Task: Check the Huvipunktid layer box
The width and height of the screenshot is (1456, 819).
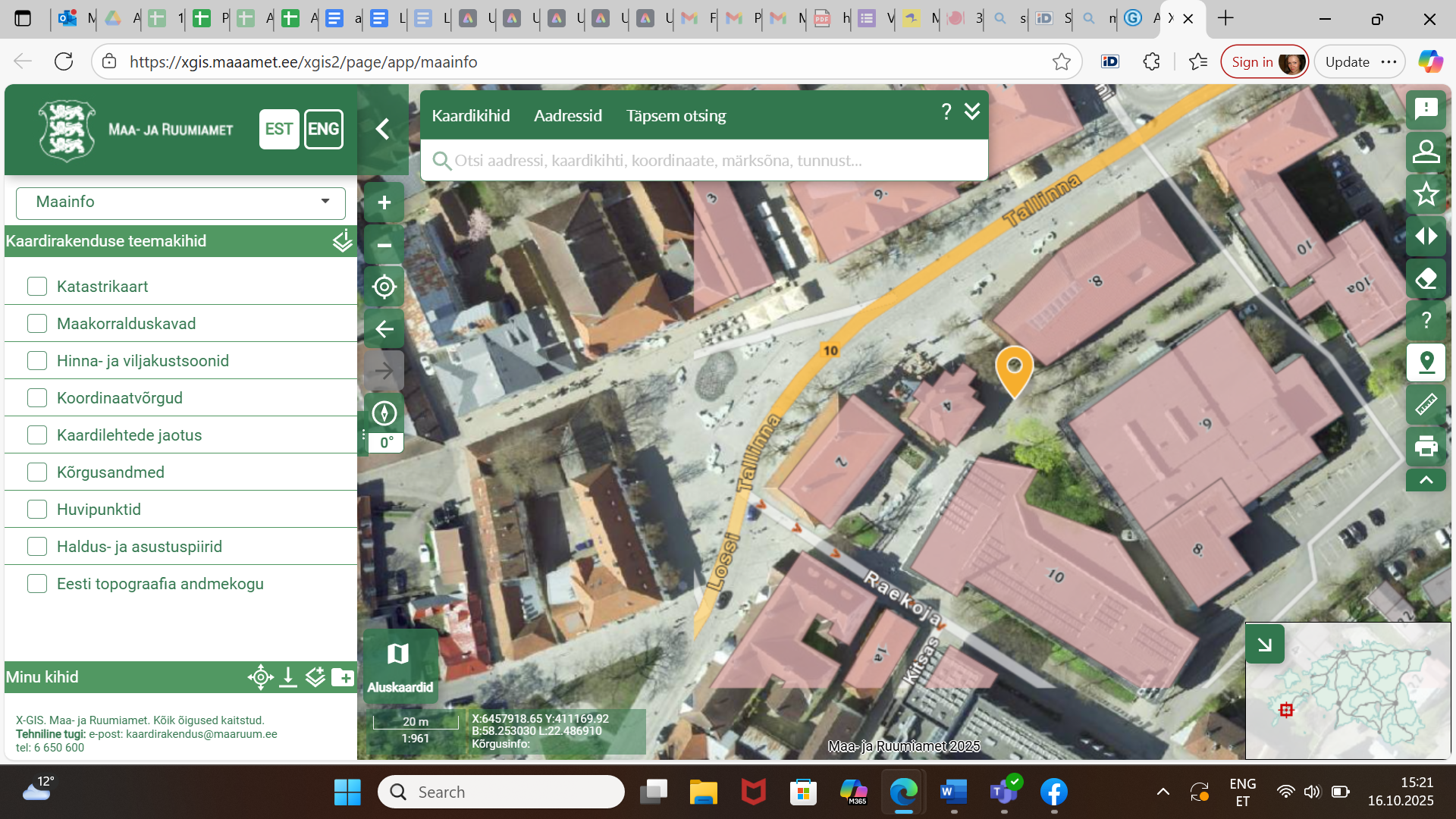Action: click(x=37, y=510)
